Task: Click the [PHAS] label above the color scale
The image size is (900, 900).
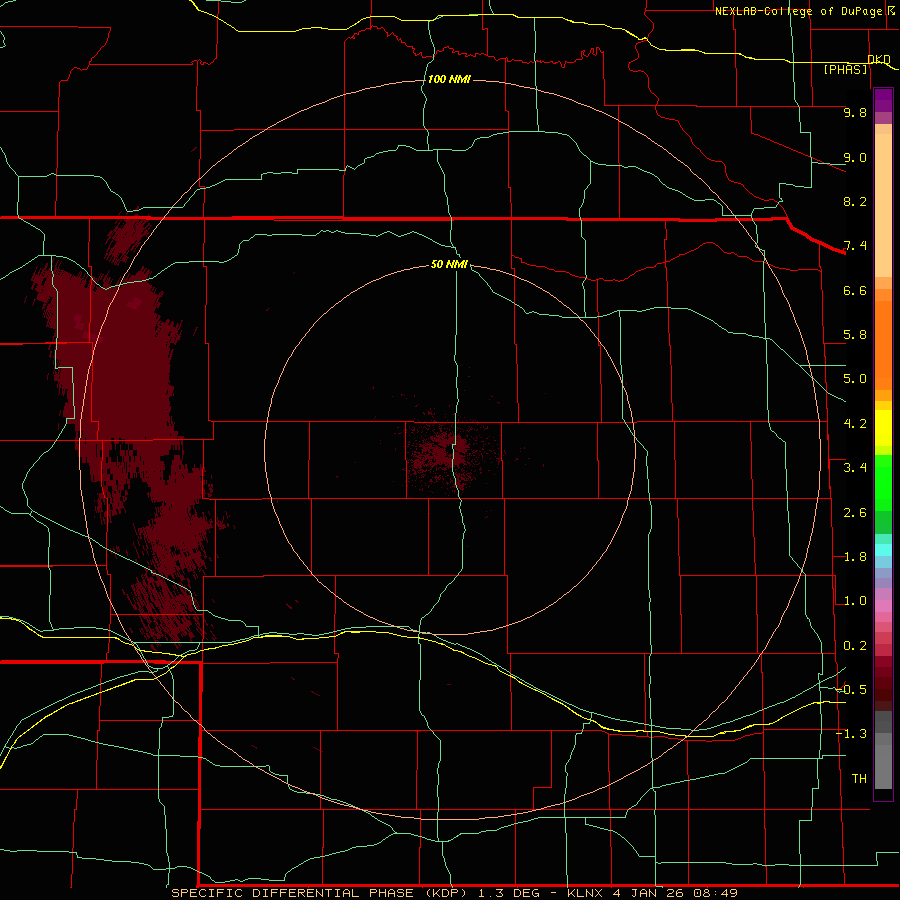Action: [845, 69]
